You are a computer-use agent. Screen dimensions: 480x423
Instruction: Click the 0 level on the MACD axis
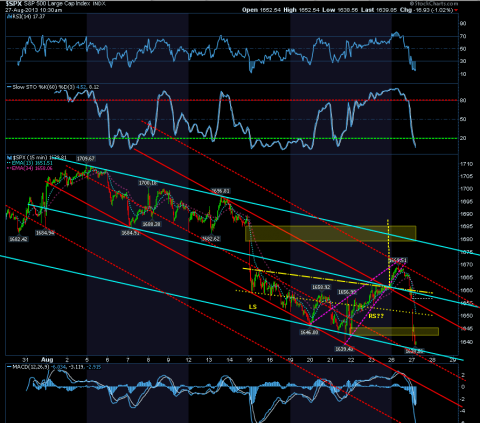[x=463, y=387]
